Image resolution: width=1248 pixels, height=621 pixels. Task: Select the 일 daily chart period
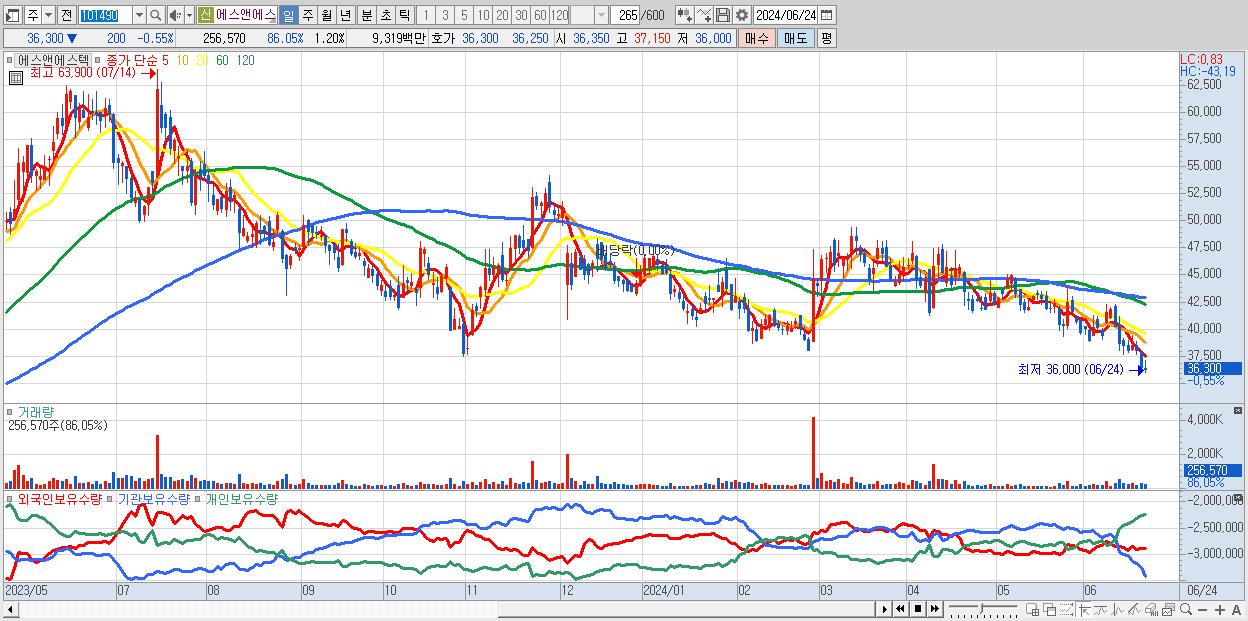[288, 16]
